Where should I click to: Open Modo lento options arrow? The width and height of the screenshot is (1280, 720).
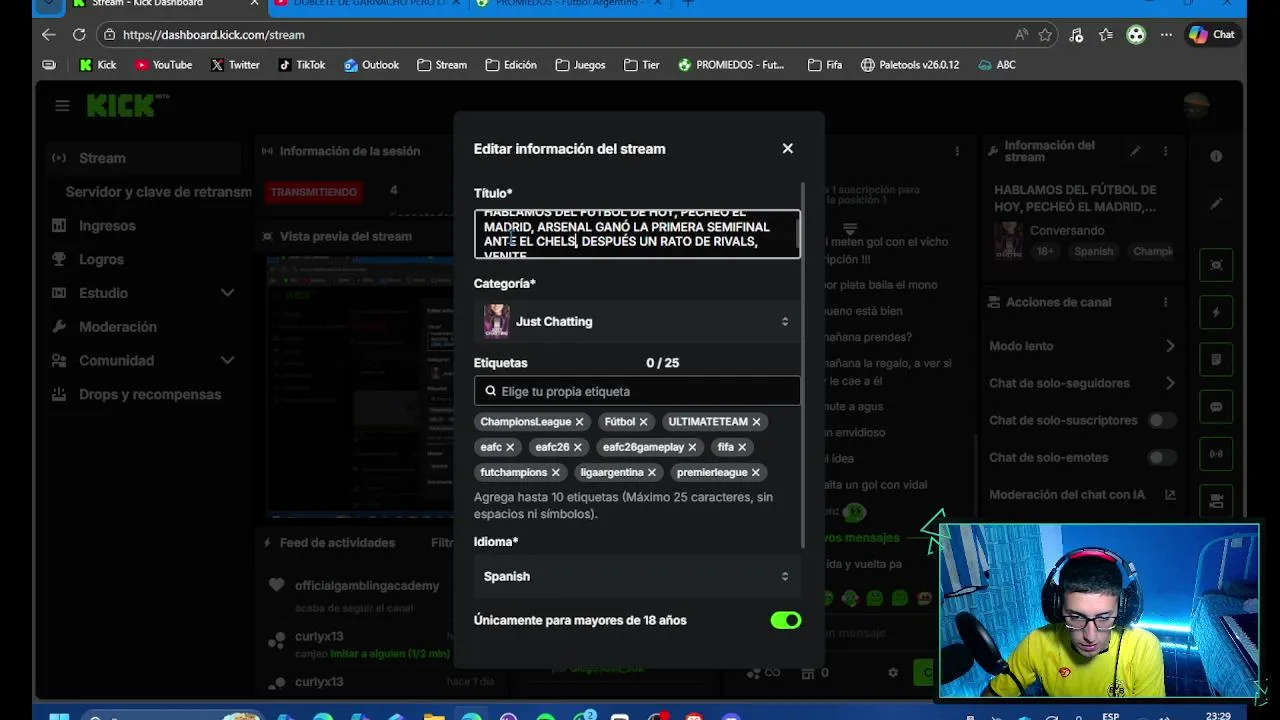pos(1170,346)
